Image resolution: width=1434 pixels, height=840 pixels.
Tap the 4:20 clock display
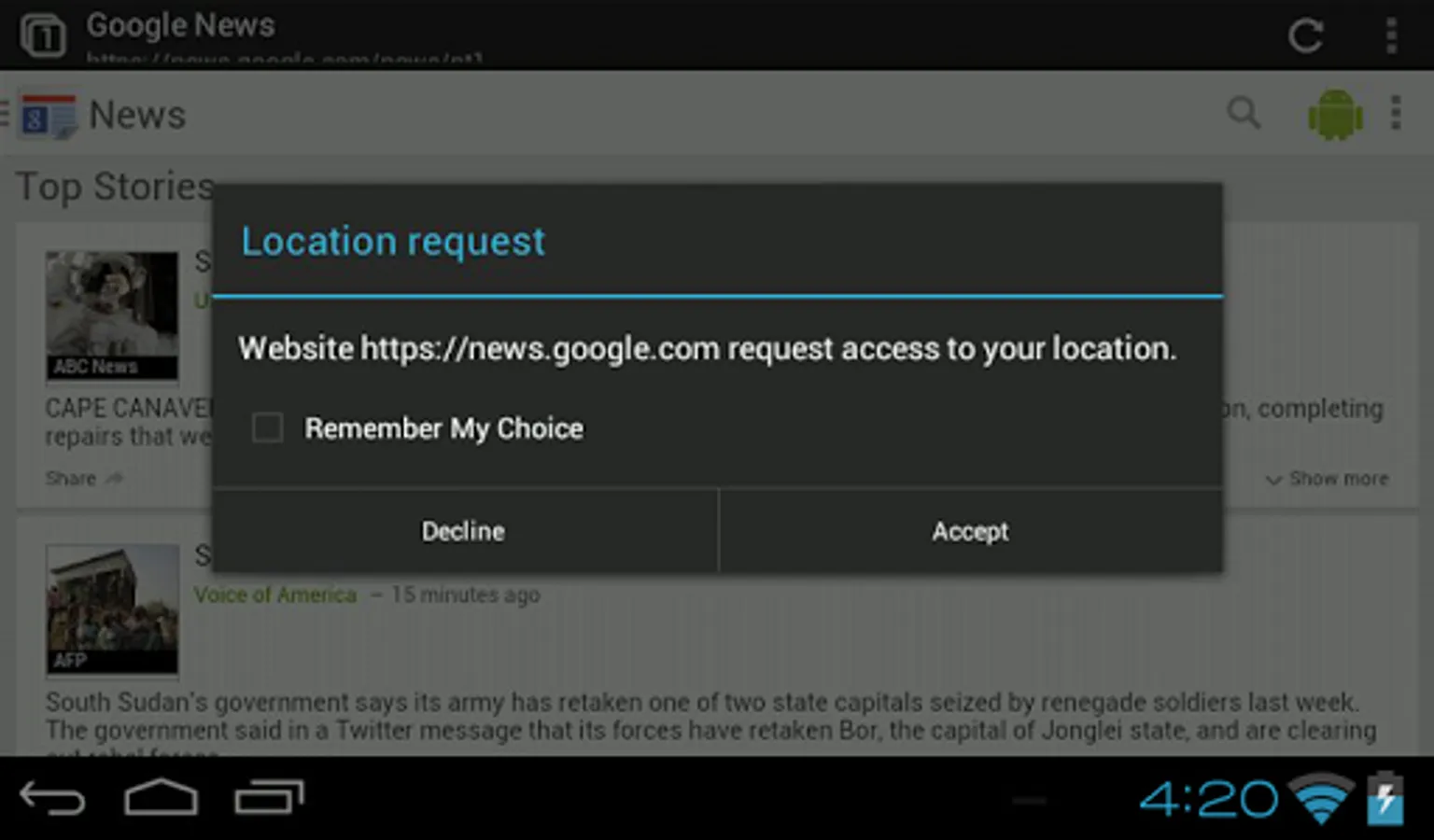click(1208, 799)
